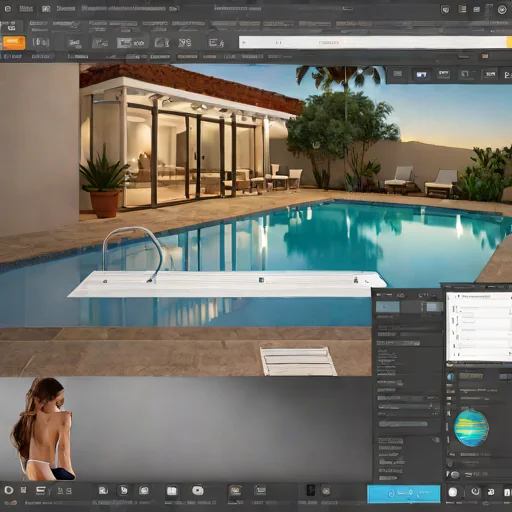Select the blue-highlighted icon in the viewport overlay

421,74
